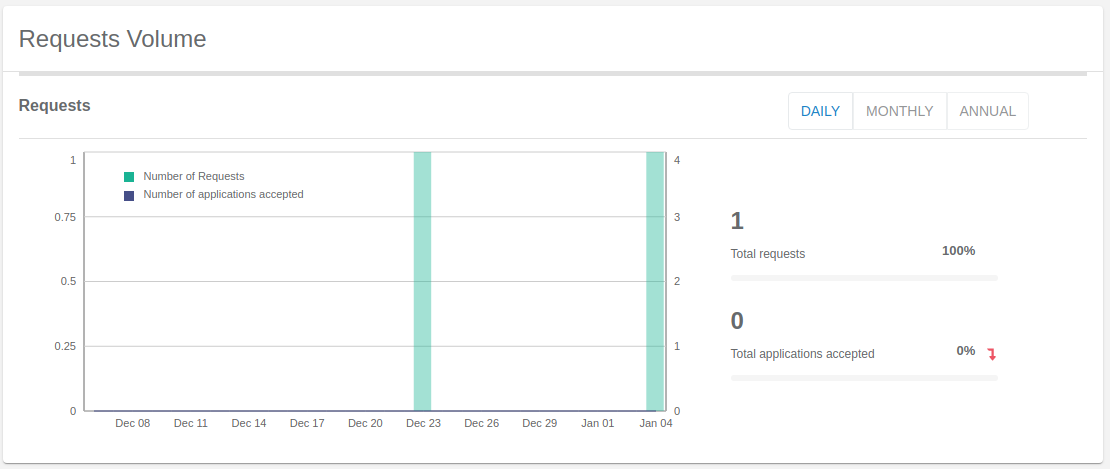
Task: Click the Requests Volume heading
Action: [x=113, y=39]
